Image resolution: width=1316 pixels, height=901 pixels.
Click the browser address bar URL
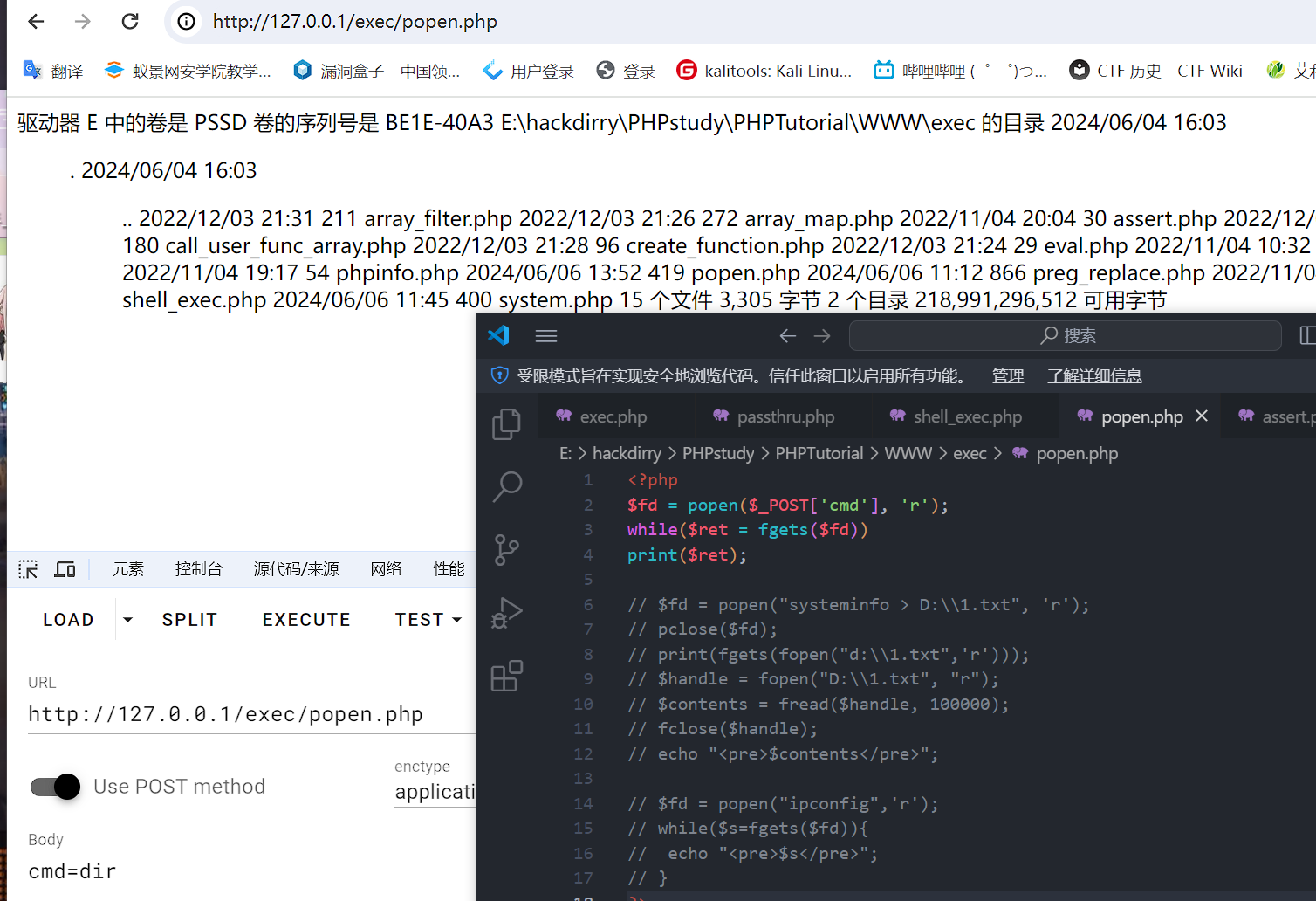pyautogui.click(x=355, y=22)
